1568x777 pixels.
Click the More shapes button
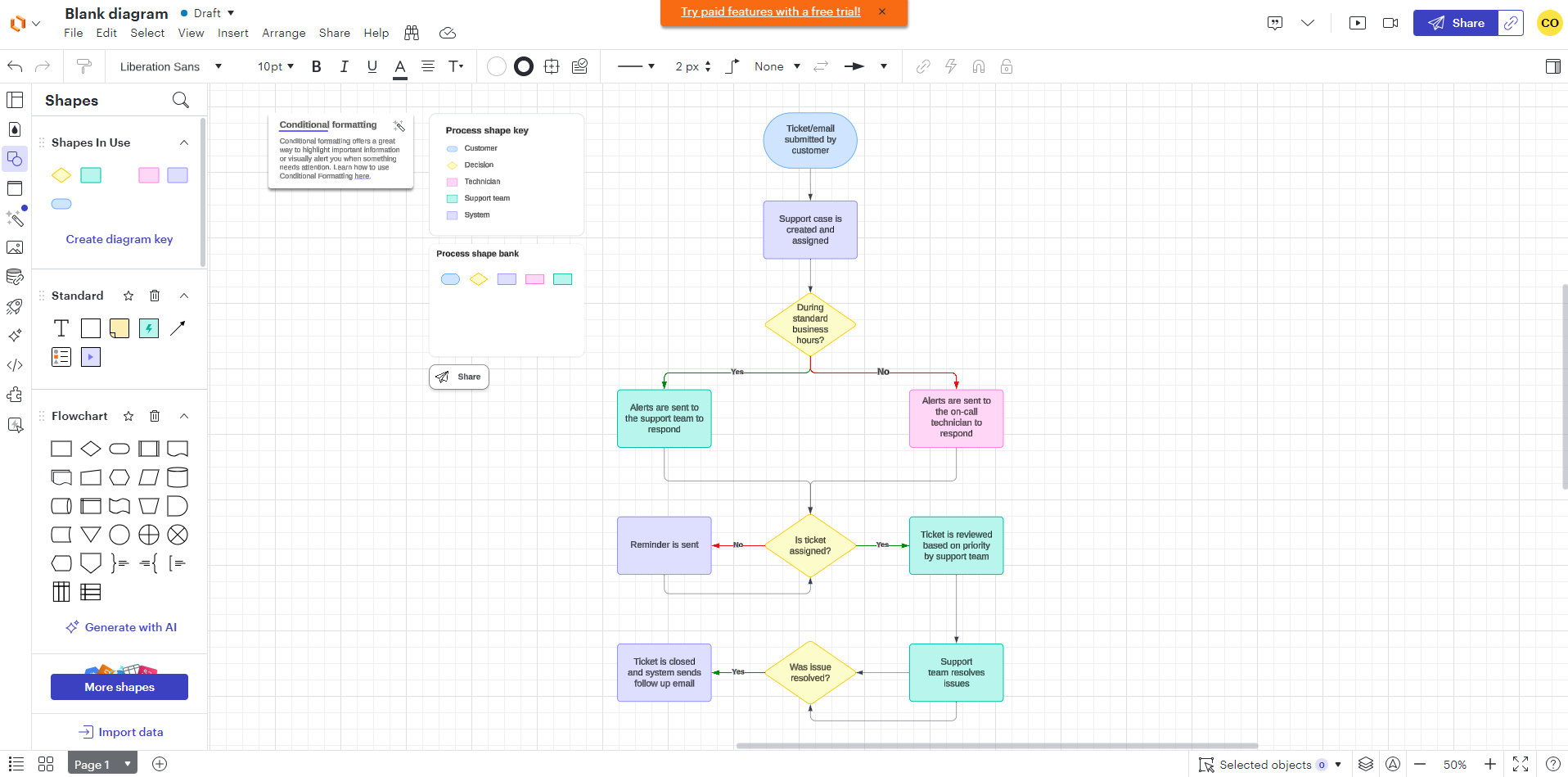pos(119,687)
